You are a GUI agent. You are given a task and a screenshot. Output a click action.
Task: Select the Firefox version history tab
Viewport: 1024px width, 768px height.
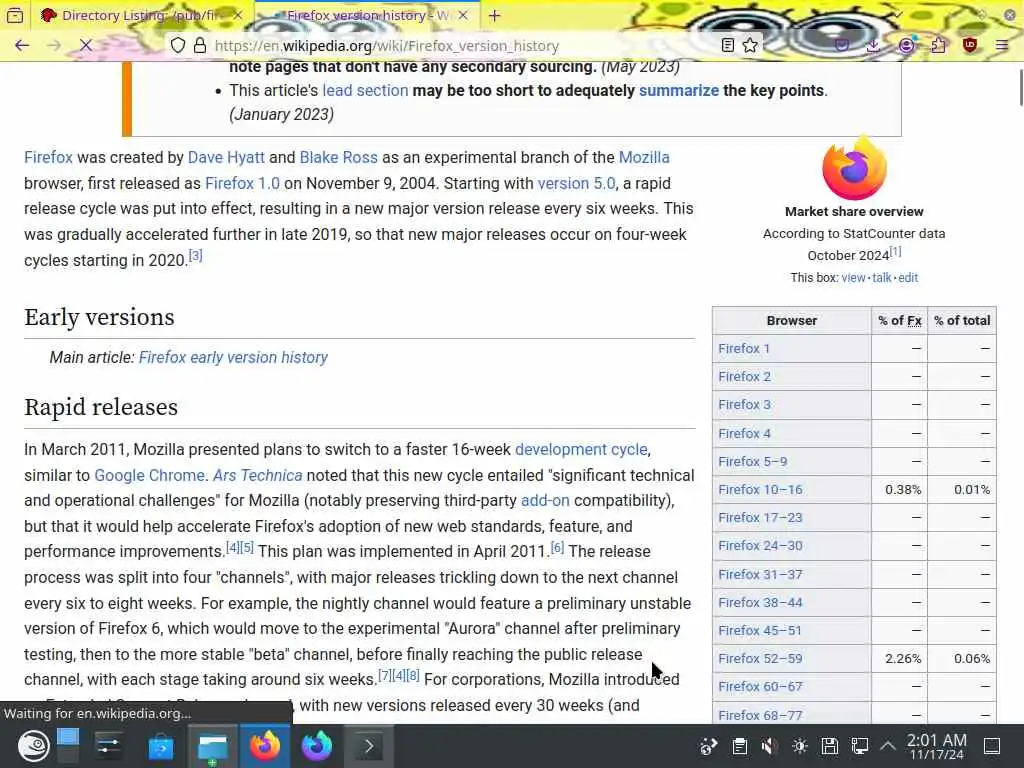(367, 15)
